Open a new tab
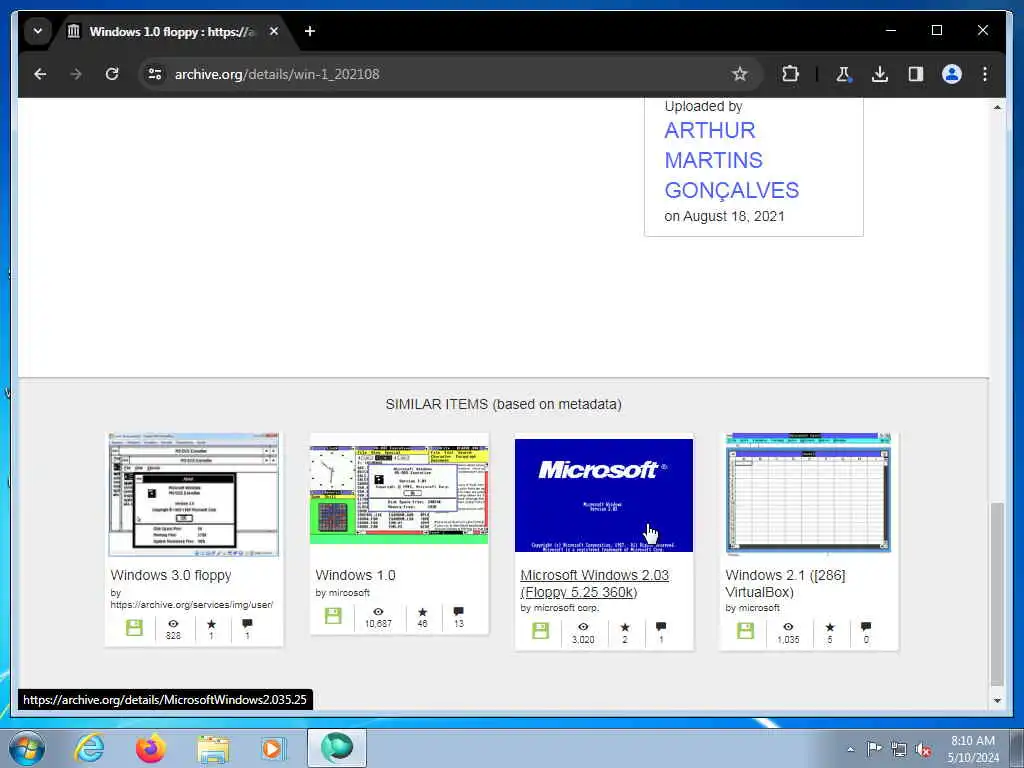Viewport: 1024px width, 768px height. point(310,31)
